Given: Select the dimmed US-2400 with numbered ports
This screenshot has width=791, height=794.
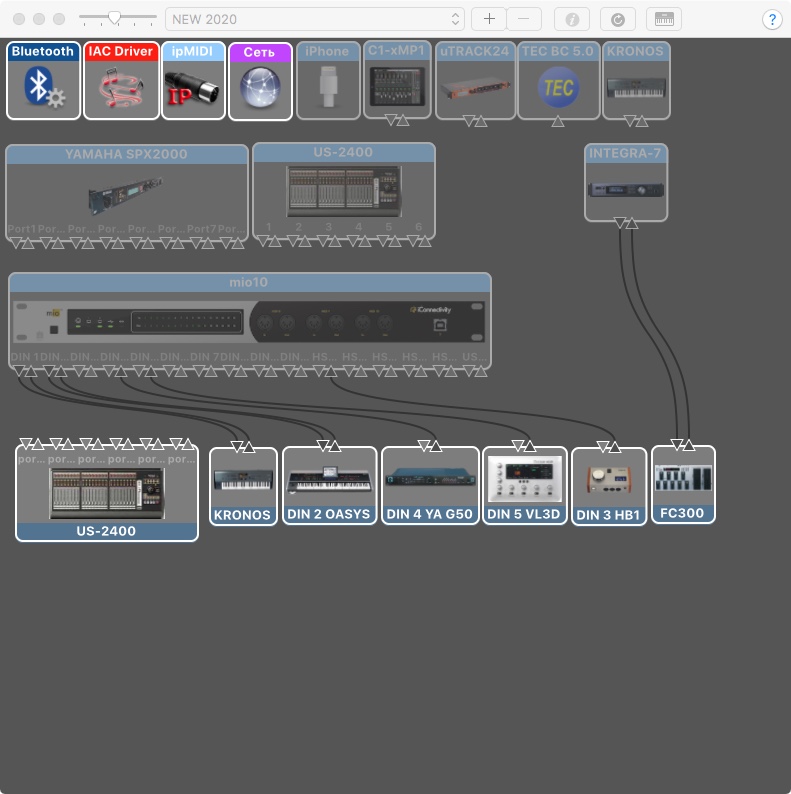Looking at the screenshot, I should click(x=343, y=191).
